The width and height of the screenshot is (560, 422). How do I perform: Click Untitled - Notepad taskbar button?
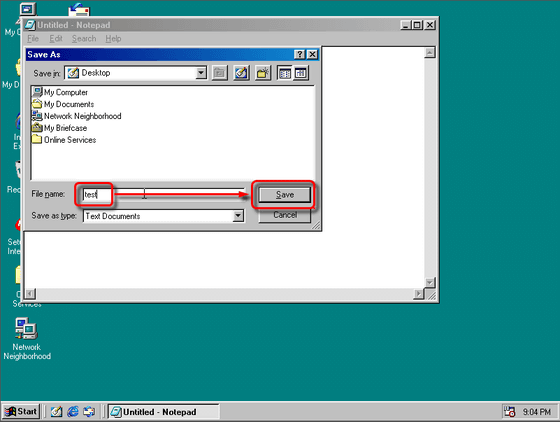[164, 412]
